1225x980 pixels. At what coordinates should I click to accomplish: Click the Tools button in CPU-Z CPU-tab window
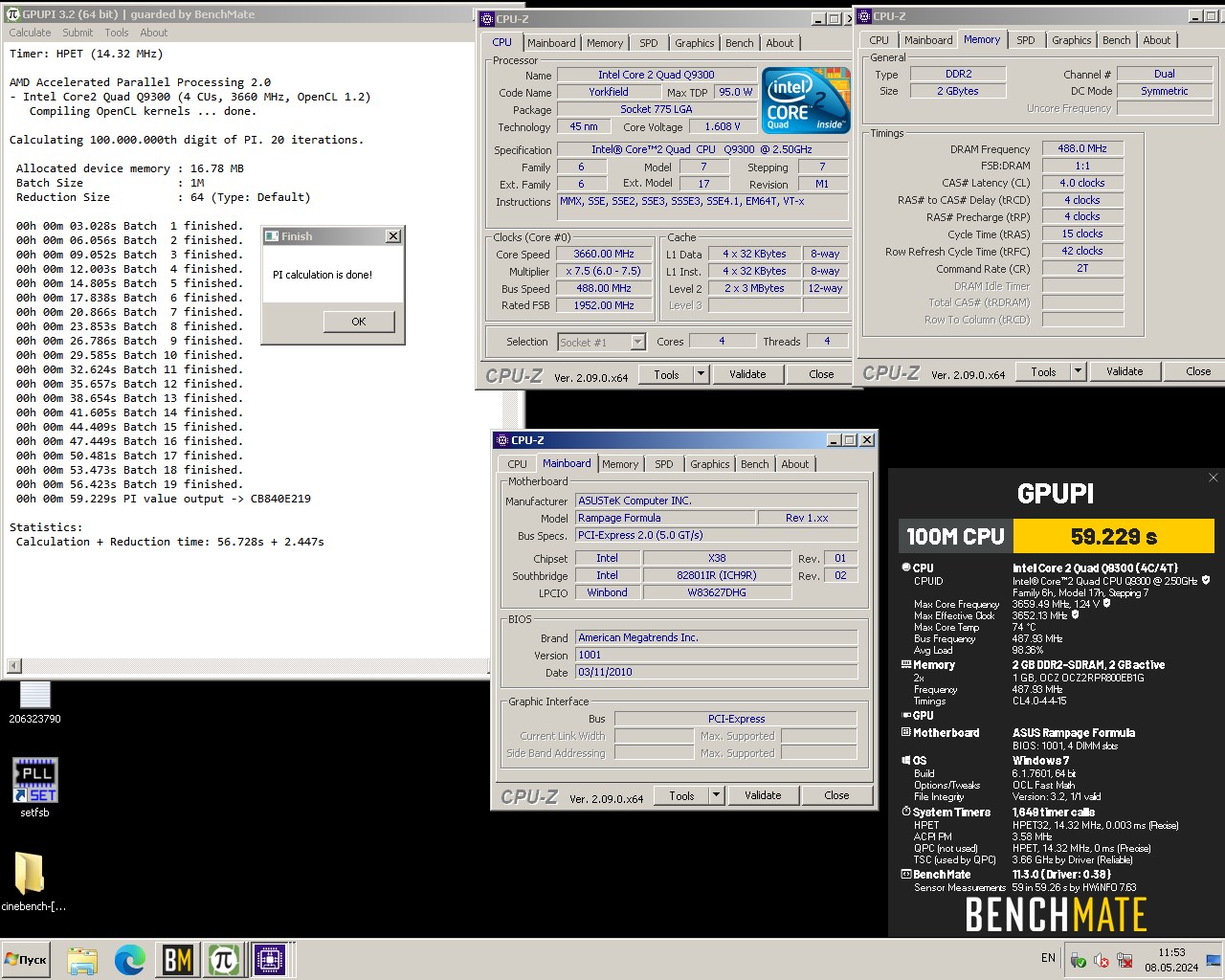point(666,374)
